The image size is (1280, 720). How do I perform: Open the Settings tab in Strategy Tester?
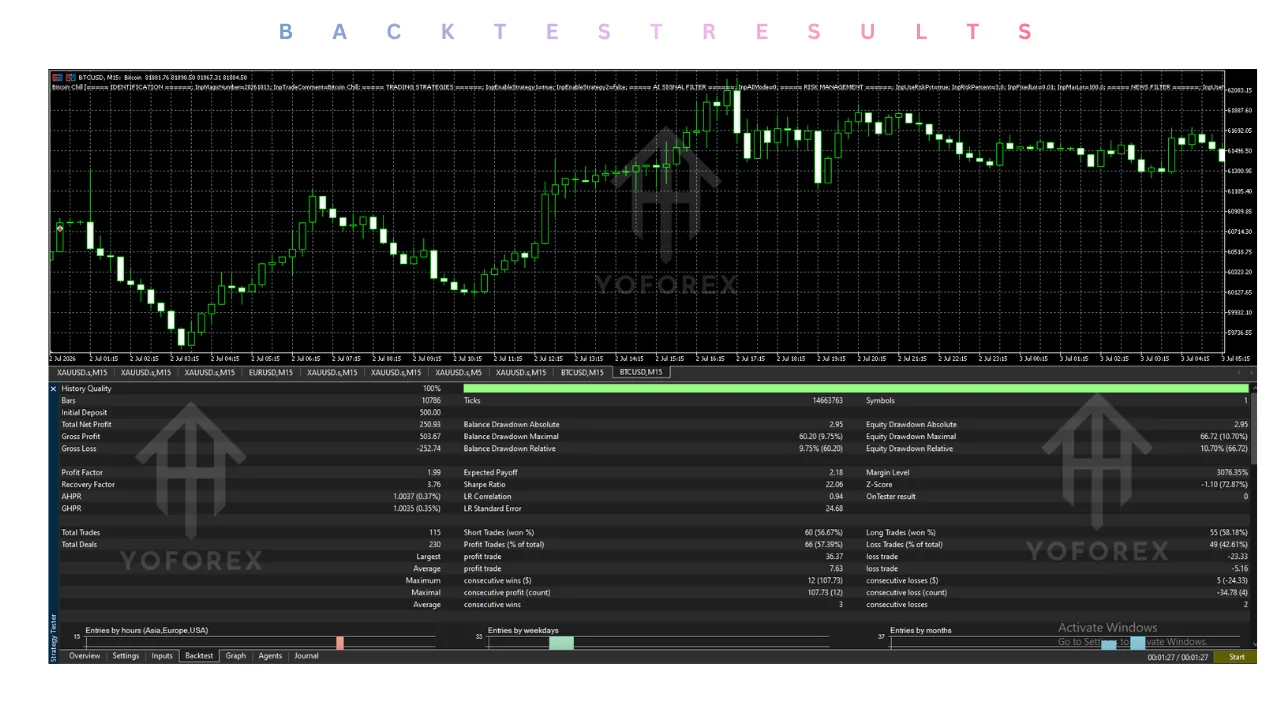click(x=126, y=656)
